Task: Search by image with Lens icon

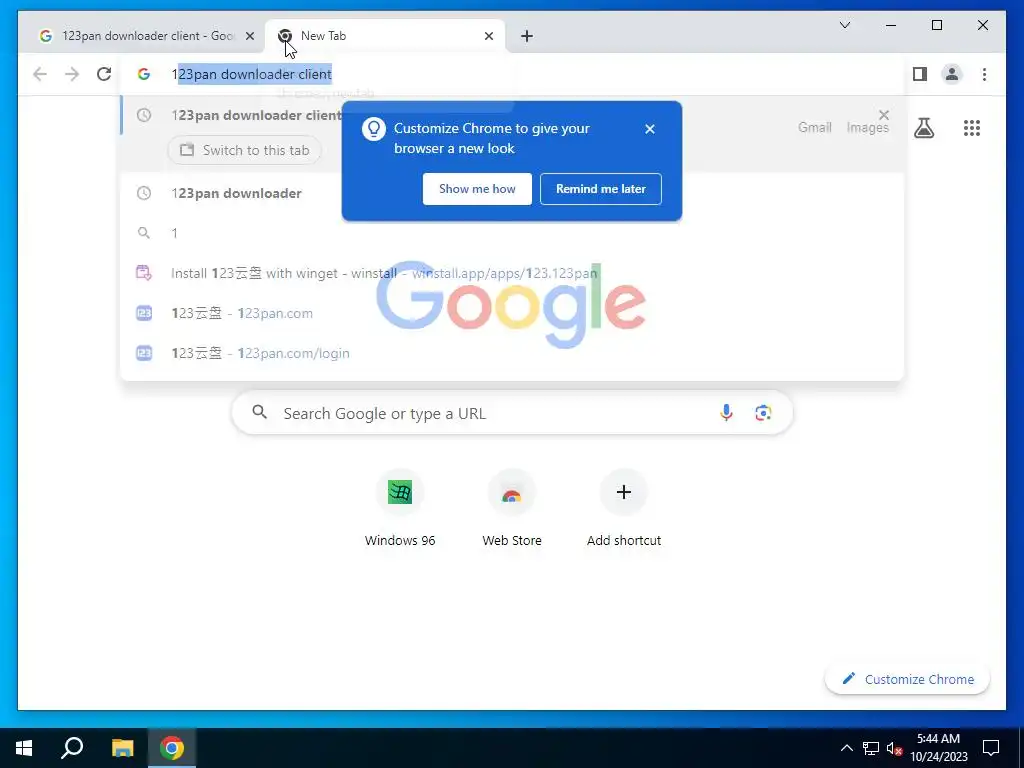Action: pyautogui.click(x=763, y=413)
